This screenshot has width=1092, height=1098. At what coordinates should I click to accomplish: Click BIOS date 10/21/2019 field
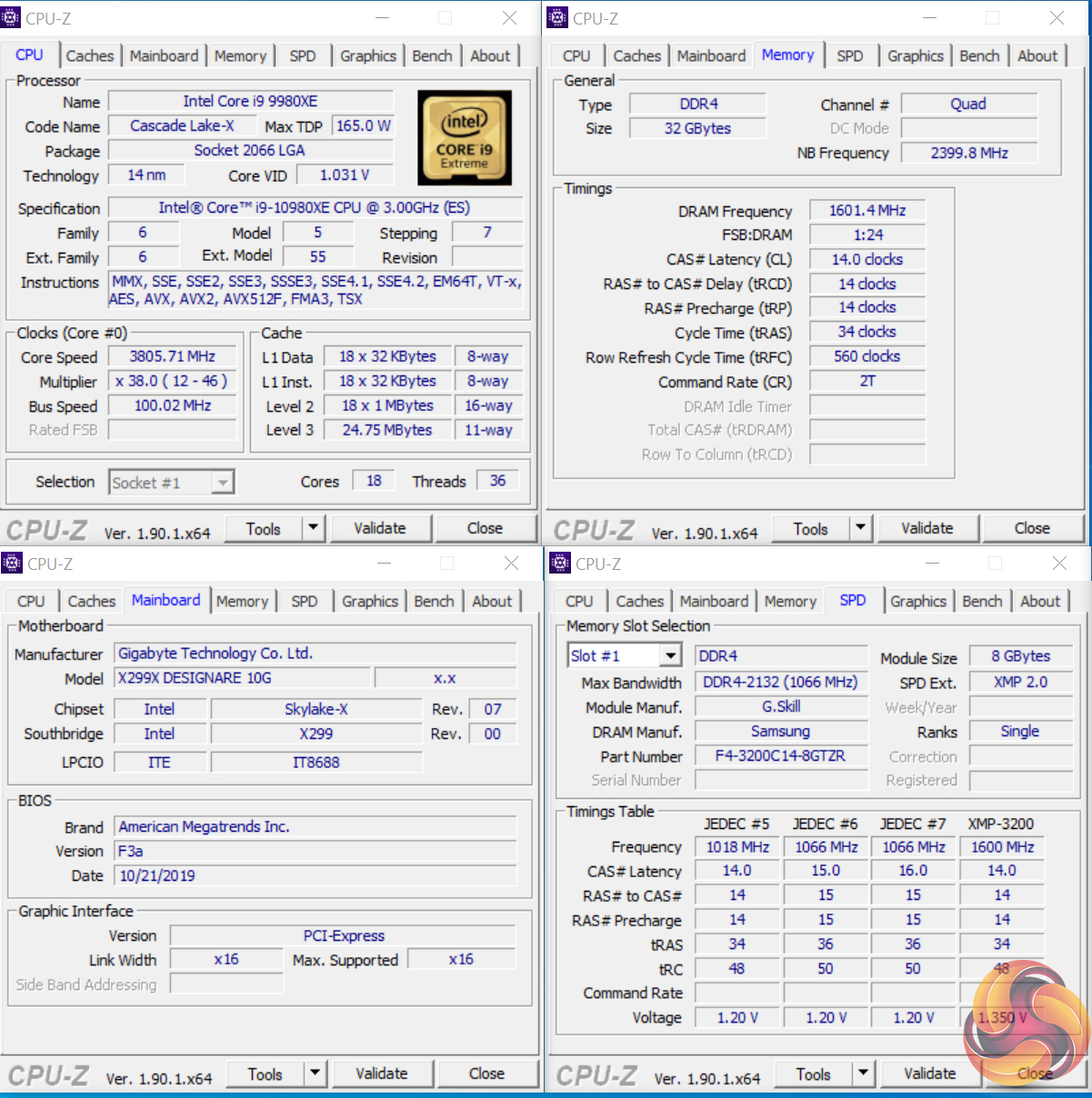click(316, 876)
